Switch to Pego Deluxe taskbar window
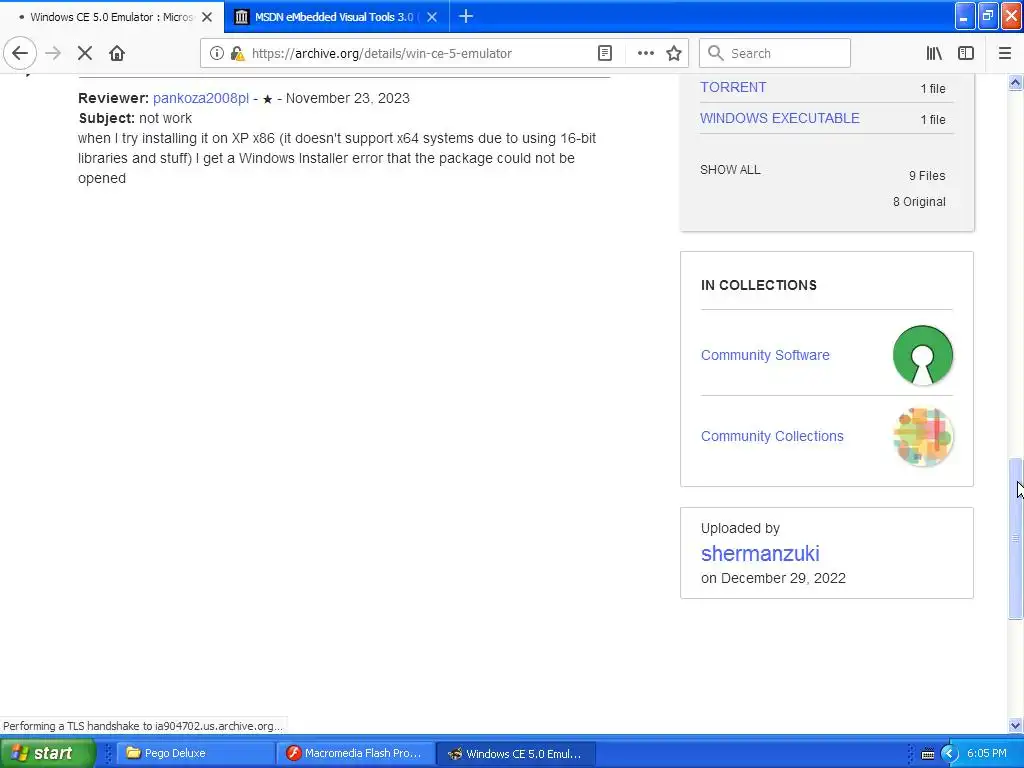Screen dimensions: 1024x768 pos(195,753)
